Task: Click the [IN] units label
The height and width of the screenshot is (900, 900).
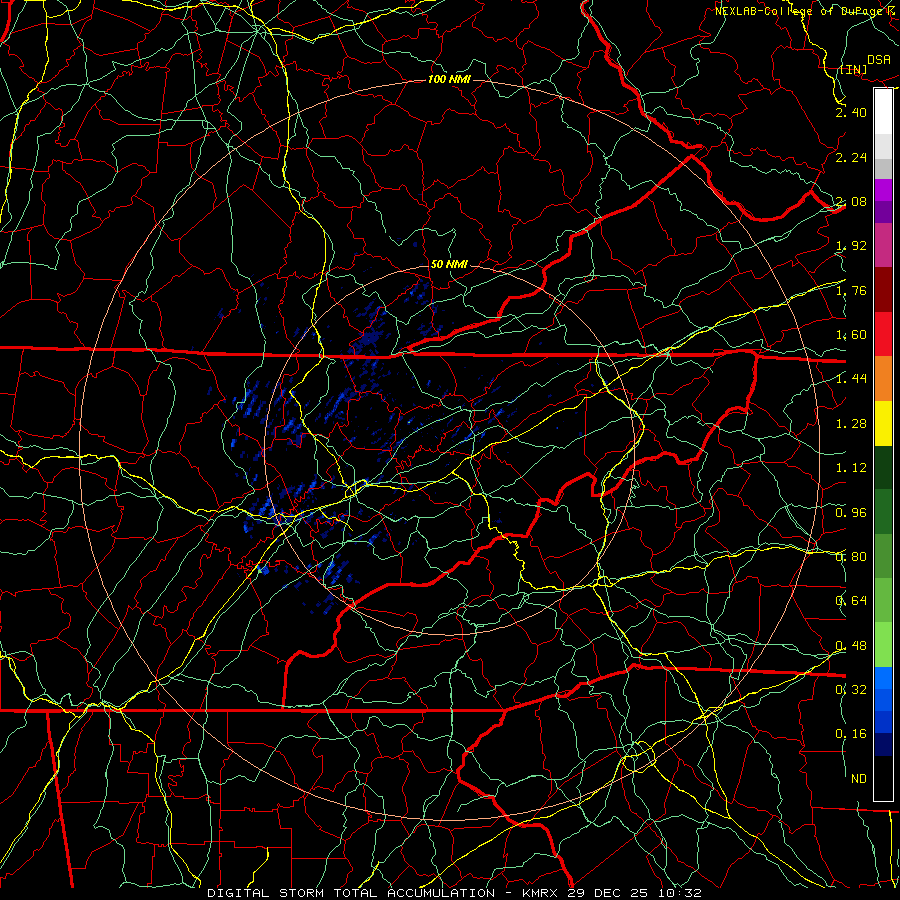Action: coord(853,69)
